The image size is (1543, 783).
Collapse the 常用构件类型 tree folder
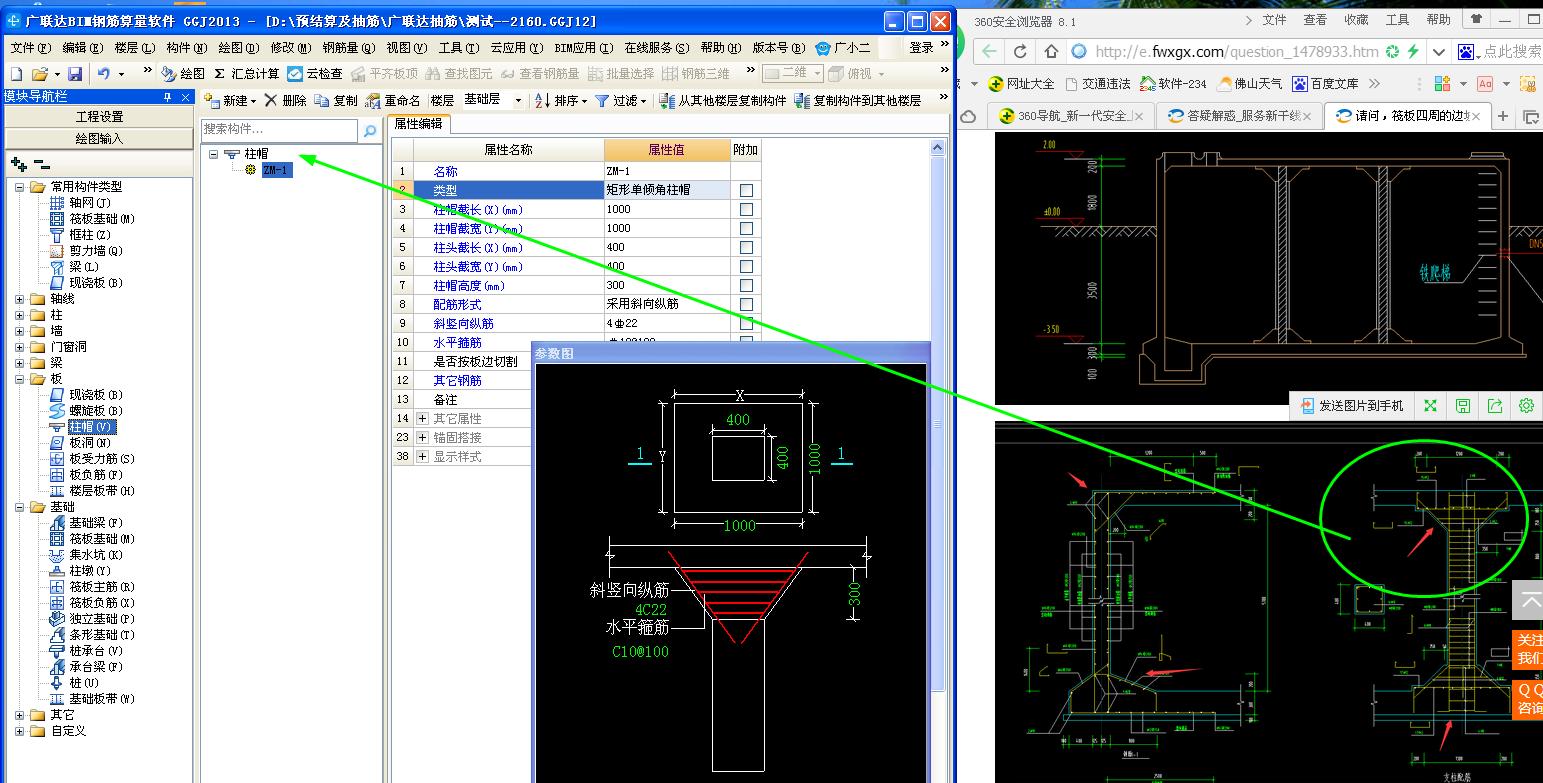(20, 187)
